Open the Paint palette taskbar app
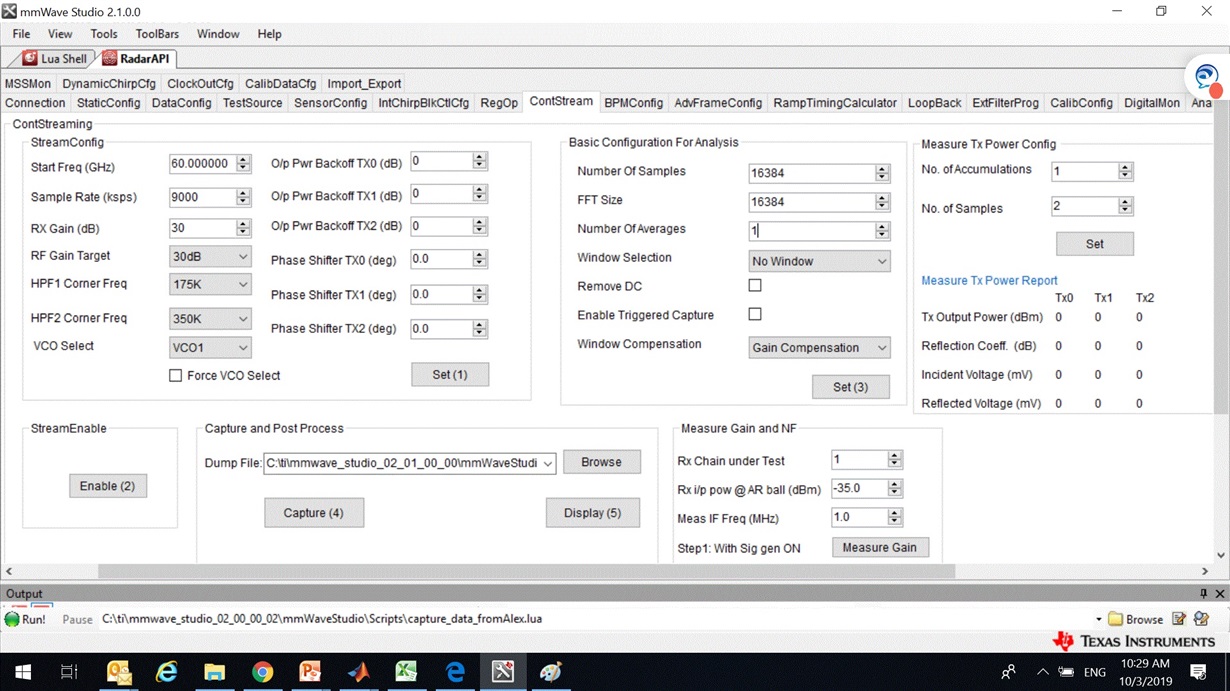The image size is (1230, 691). pyautogui.click(x=551, y=672)
